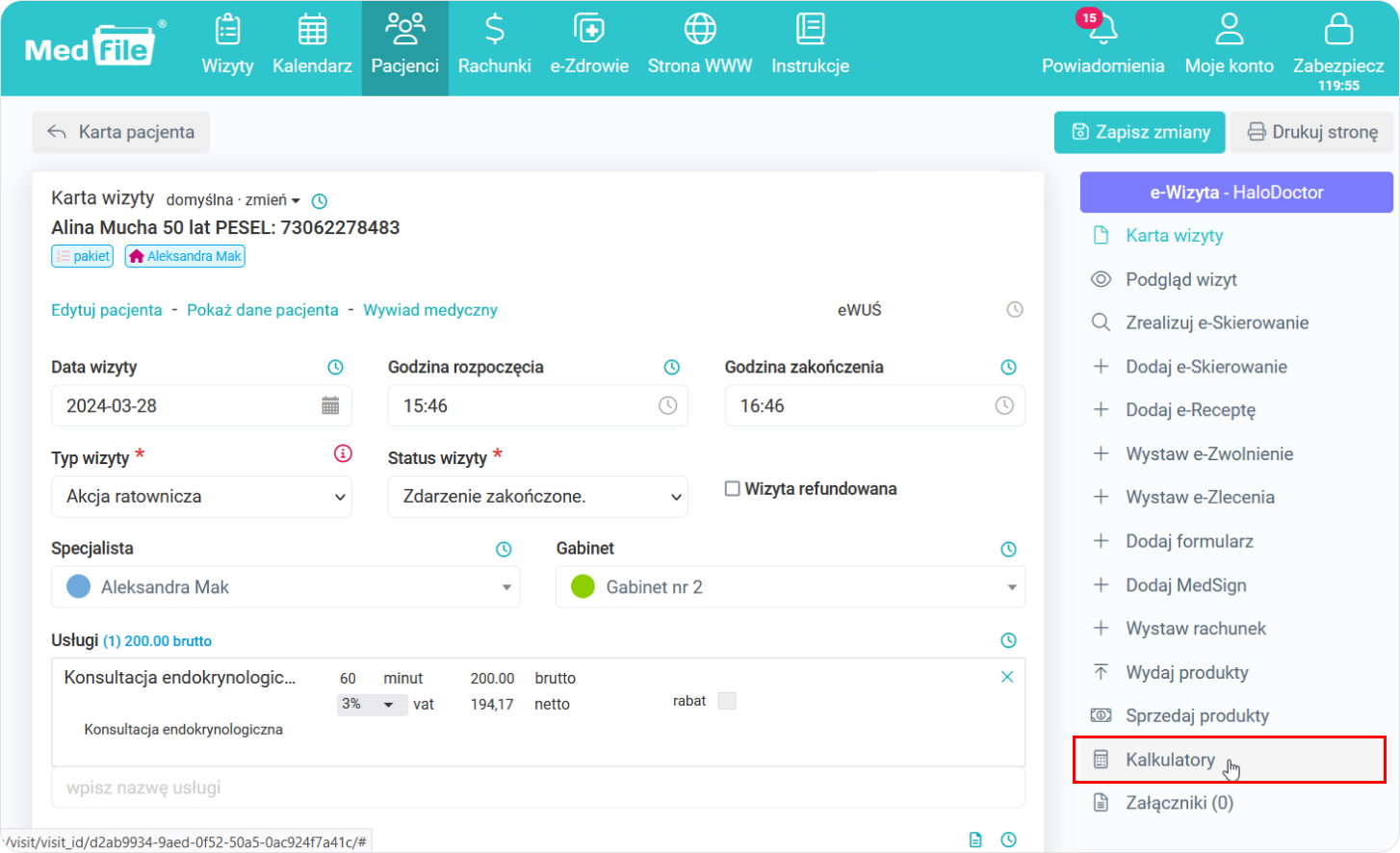1400x853 pixels.
Task: Click document icon at bottom of card
Action: (x=975, y=840)
